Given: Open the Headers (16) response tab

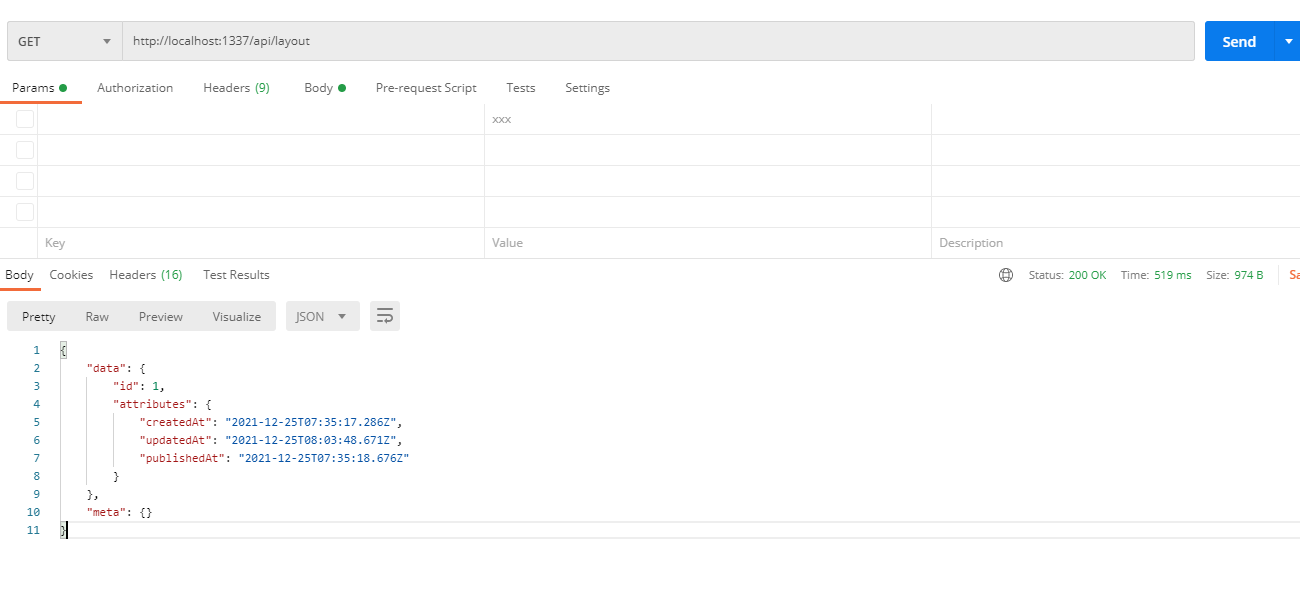Looking at the screenshot, I should tap(146, 275).
